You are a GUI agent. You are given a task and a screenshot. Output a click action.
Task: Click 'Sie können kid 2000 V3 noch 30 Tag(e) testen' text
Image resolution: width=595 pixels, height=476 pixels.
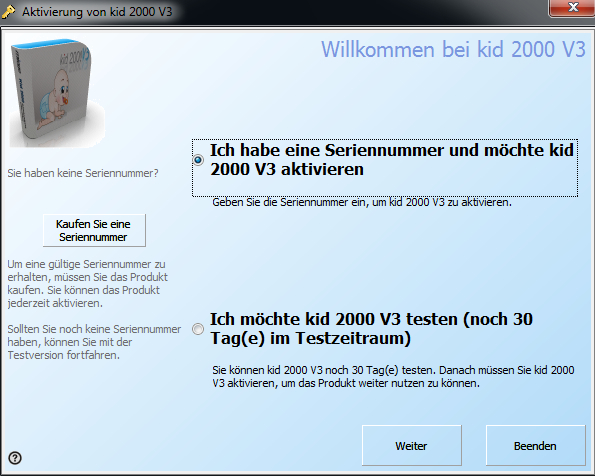(x=393, y=377)
